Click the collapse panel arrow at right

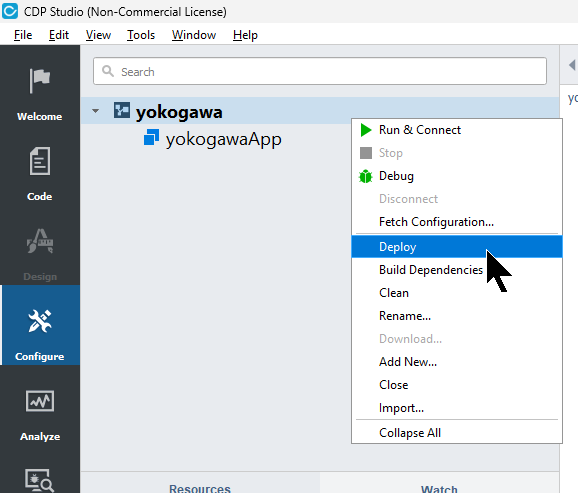point(572,65)
